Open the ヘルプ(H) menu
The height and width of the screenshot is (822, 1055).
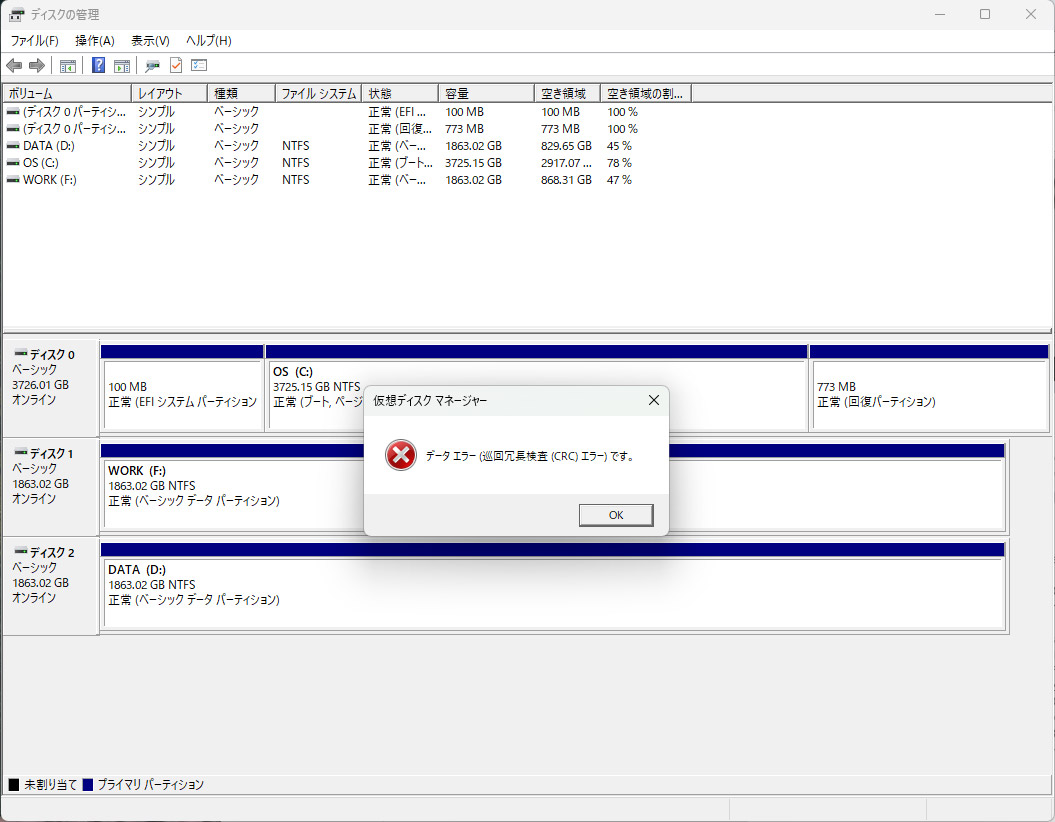click(x=209, y=40)
